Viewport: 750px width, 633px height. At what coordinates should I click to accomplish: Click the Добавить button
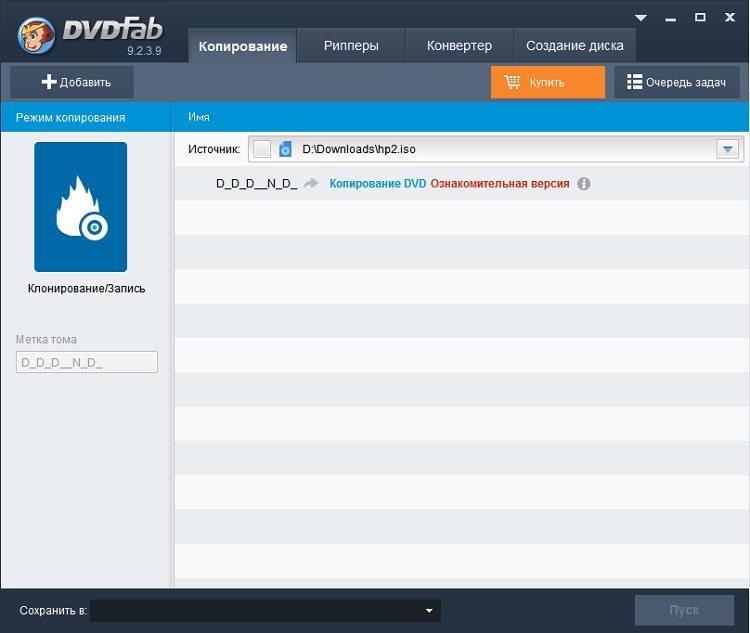[x=72, y=82]
